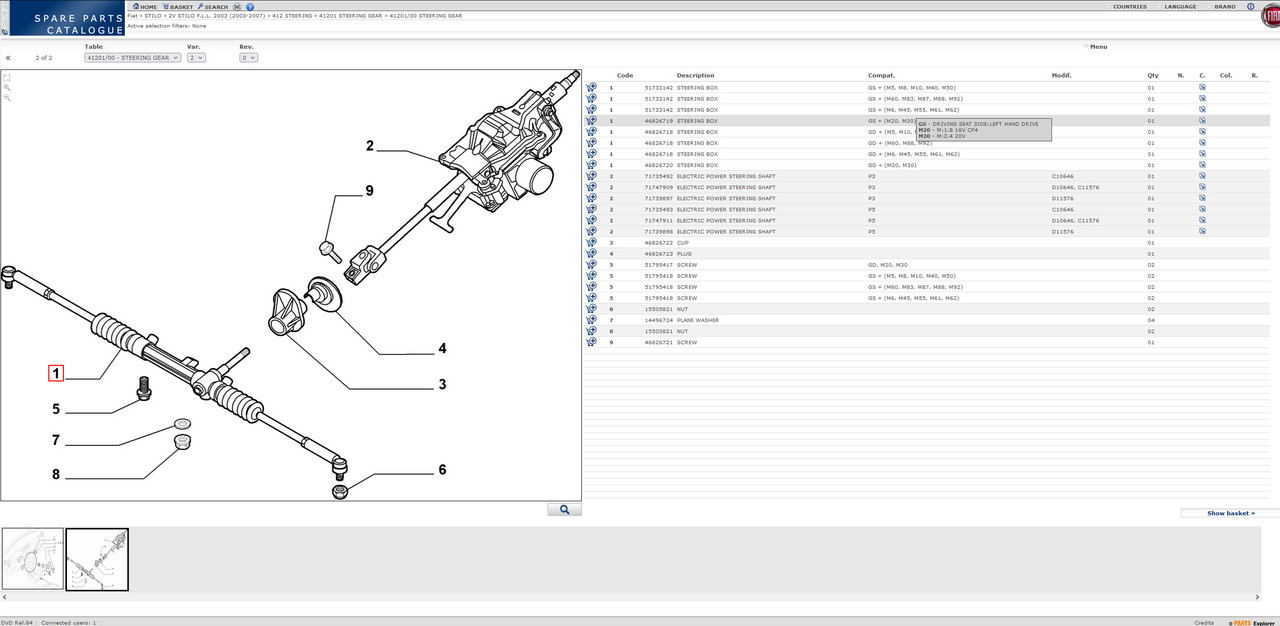Add 51733142 GS+(M5, M8, M10) to basket

[x=591, y=88]
